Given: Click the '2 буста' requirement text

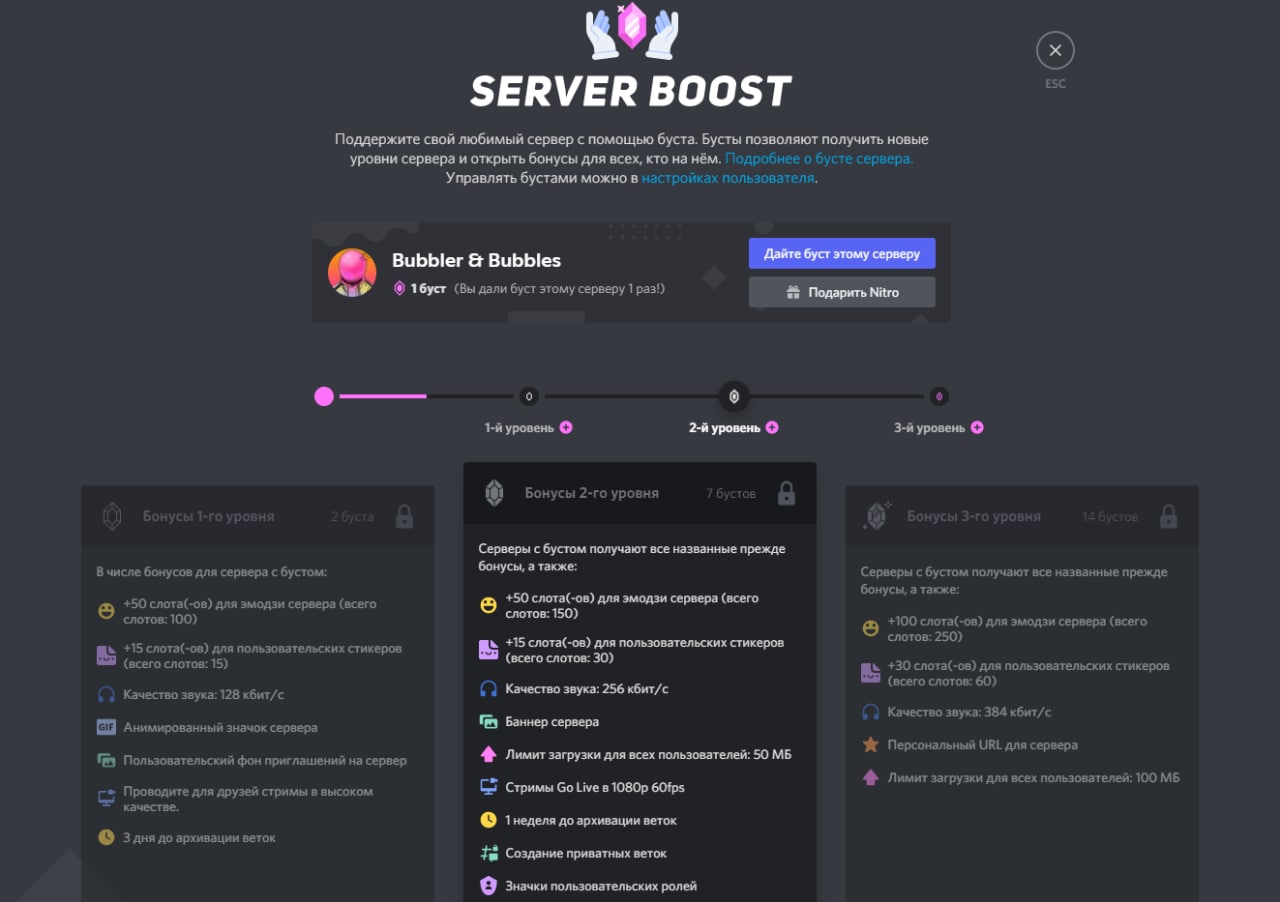Looking at the screenshot, I should [x=352, y=517].
